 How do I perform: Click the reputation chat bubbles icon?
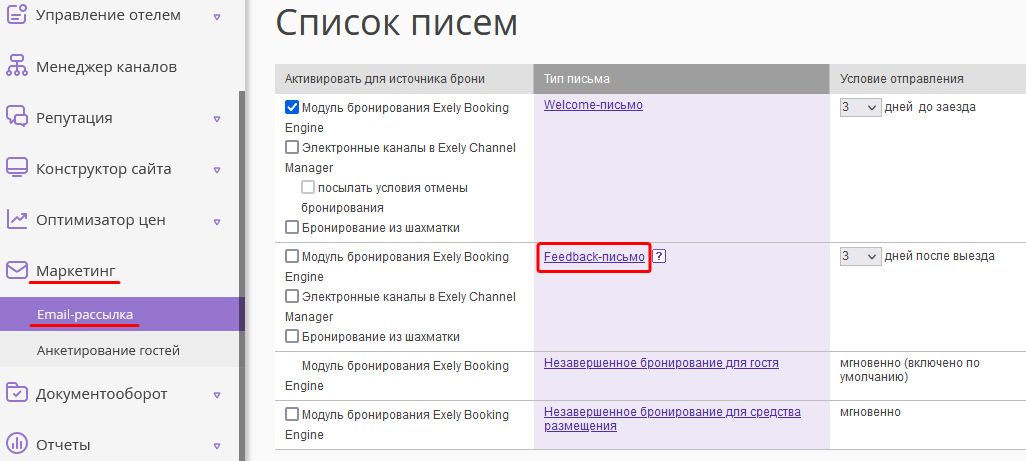pyautogui.click(x=17, y=118)
